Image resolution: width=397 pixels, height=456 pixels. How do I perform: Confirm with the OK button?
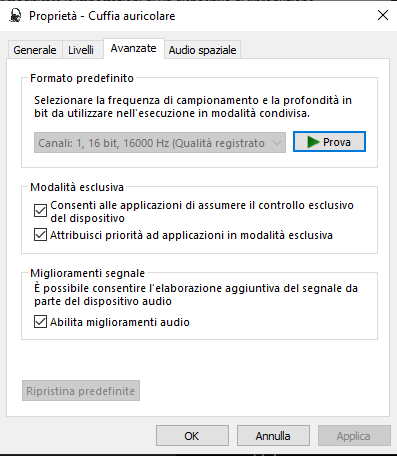192,435
